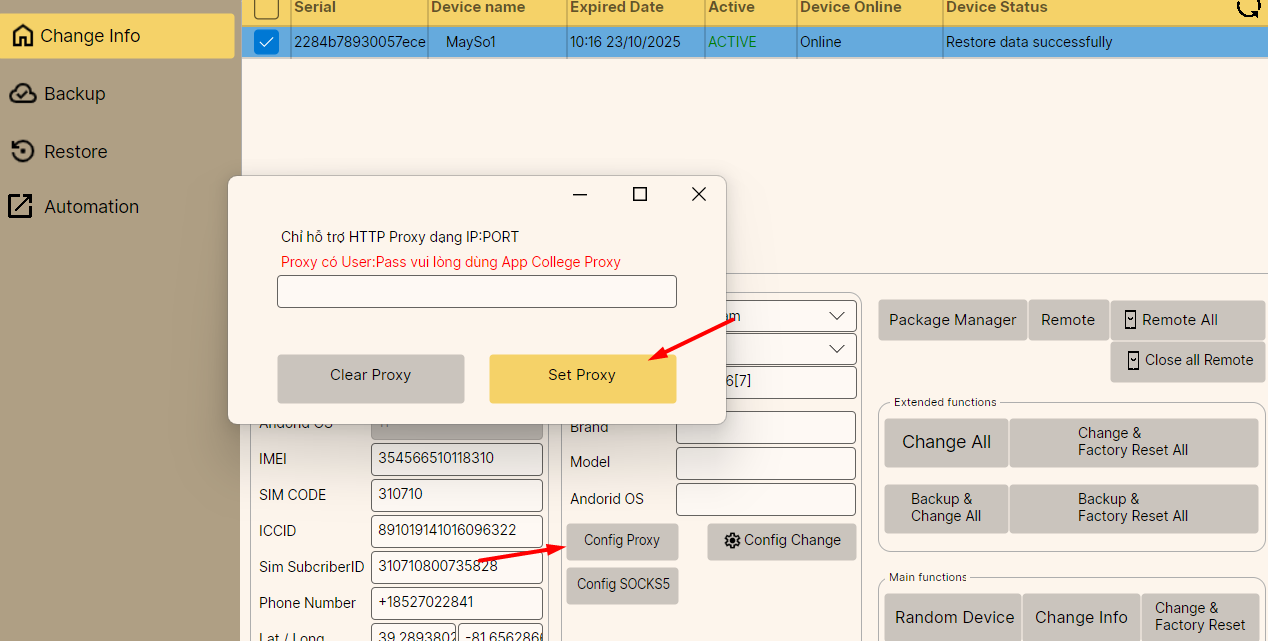Screen dimensions: 1268x641
Task: Click the phone icon on Remote All
Action: click(1130, 320)
